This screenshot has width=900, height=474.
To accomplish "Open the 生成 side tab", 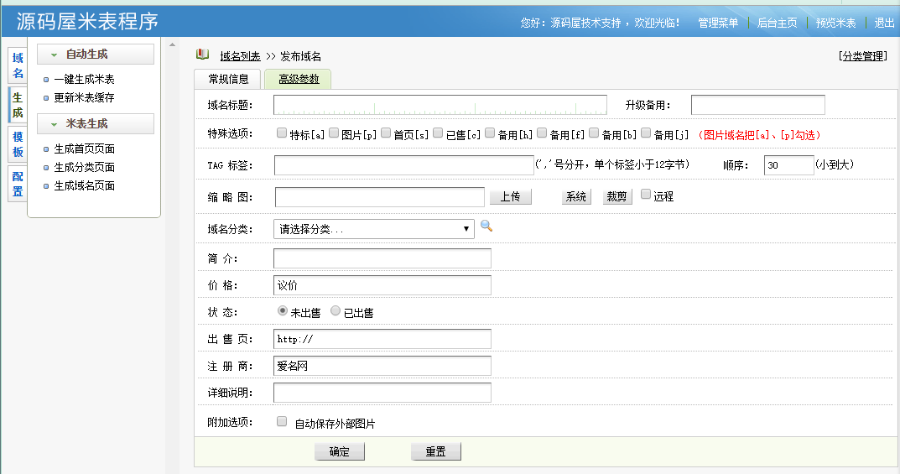I will [18, 105].
